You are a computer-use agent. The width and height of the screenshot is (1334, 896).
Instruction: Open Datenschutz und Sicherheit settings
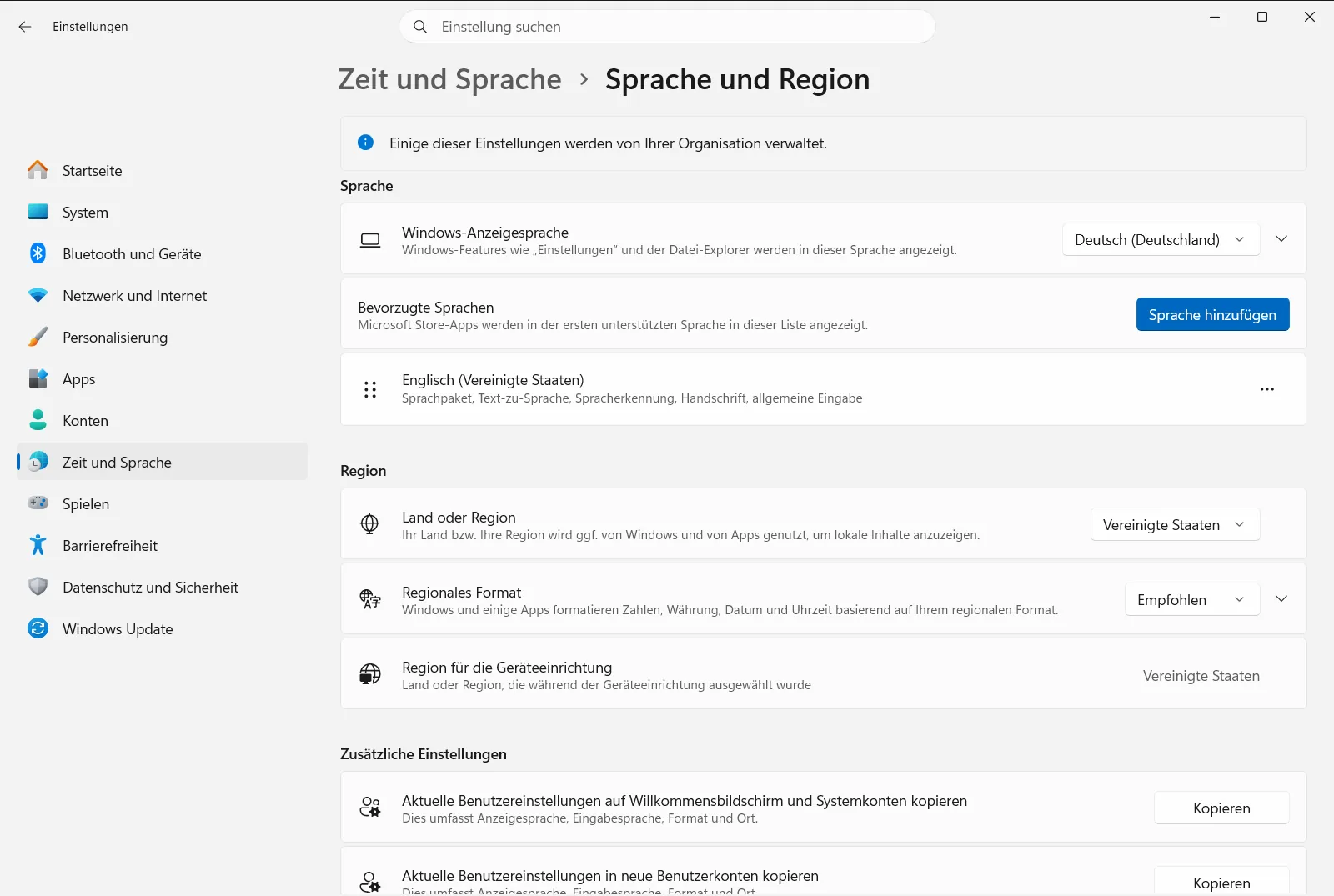(162, 587)
